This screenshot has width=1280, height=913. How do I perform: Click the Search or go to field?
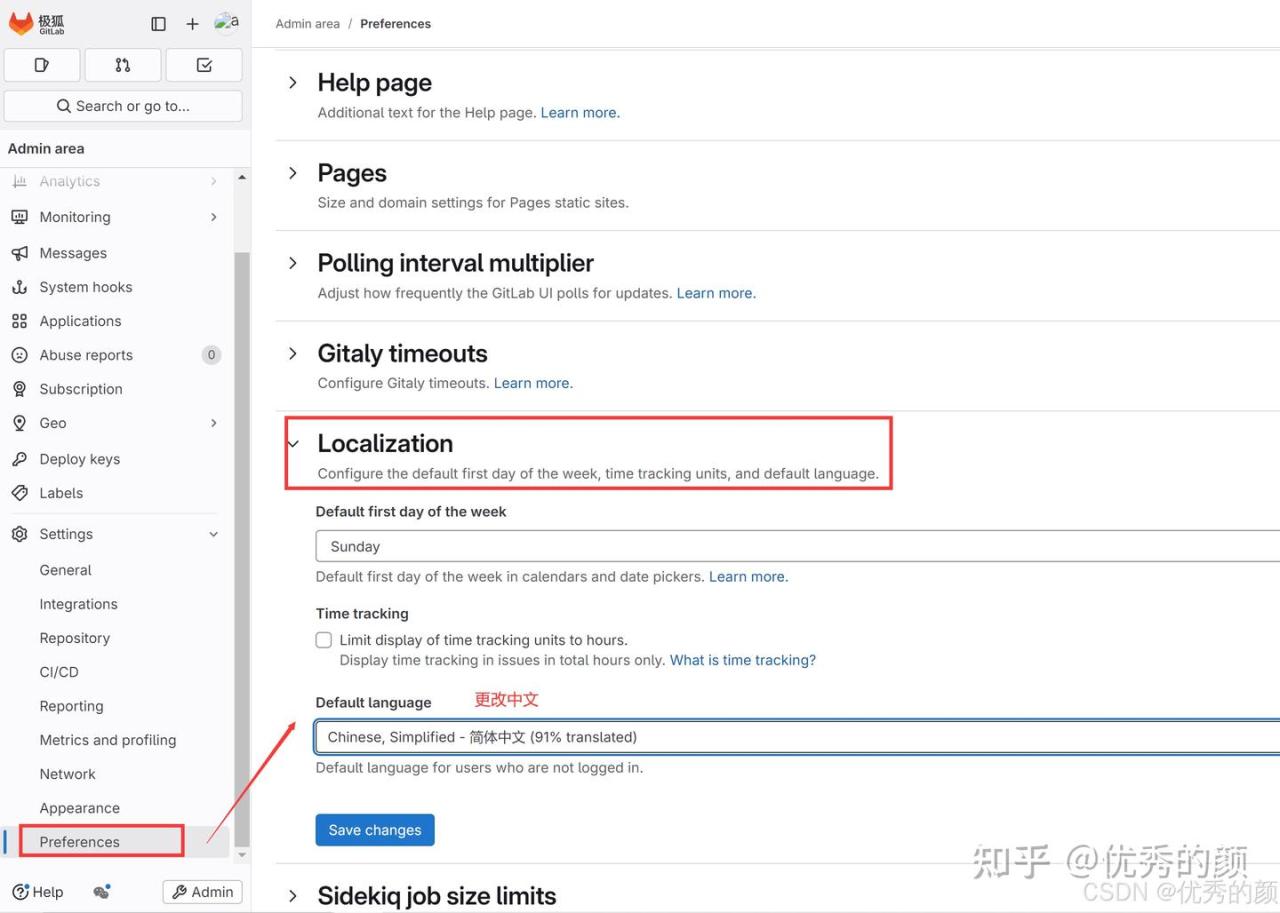123,106
